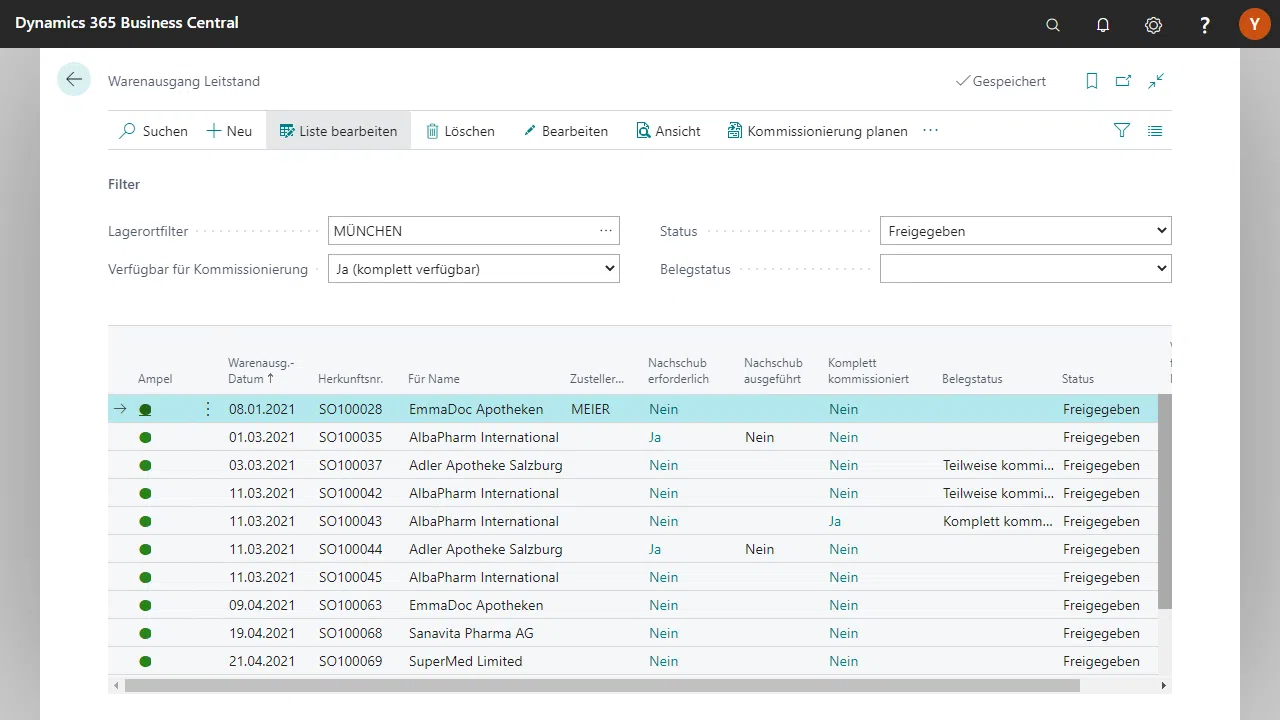Viewport: 1280px width, 720px height.
Task: Collapse page with diagonal arrows icon
Action: click(1157, 81)
